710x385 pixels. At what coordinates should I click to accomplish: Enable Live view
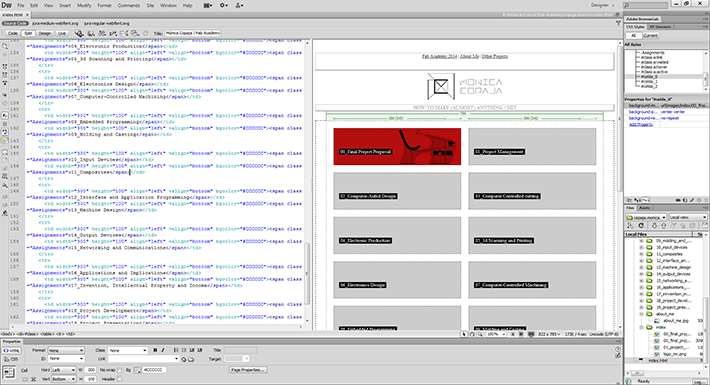[62, 33]
